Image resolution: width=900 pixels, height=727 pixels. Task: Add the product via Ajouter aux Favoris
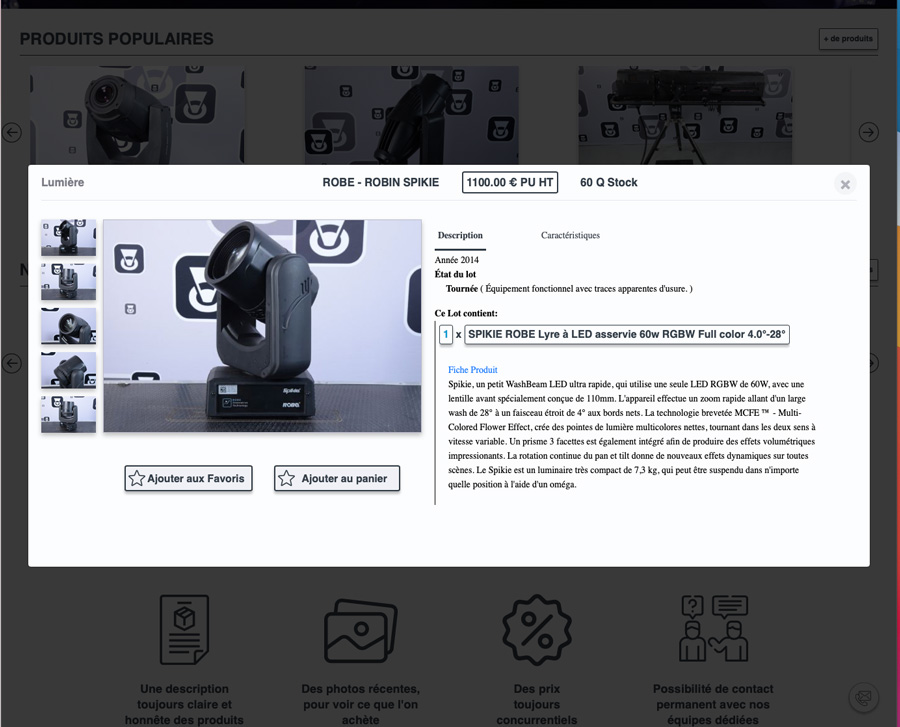click(188, 478)
